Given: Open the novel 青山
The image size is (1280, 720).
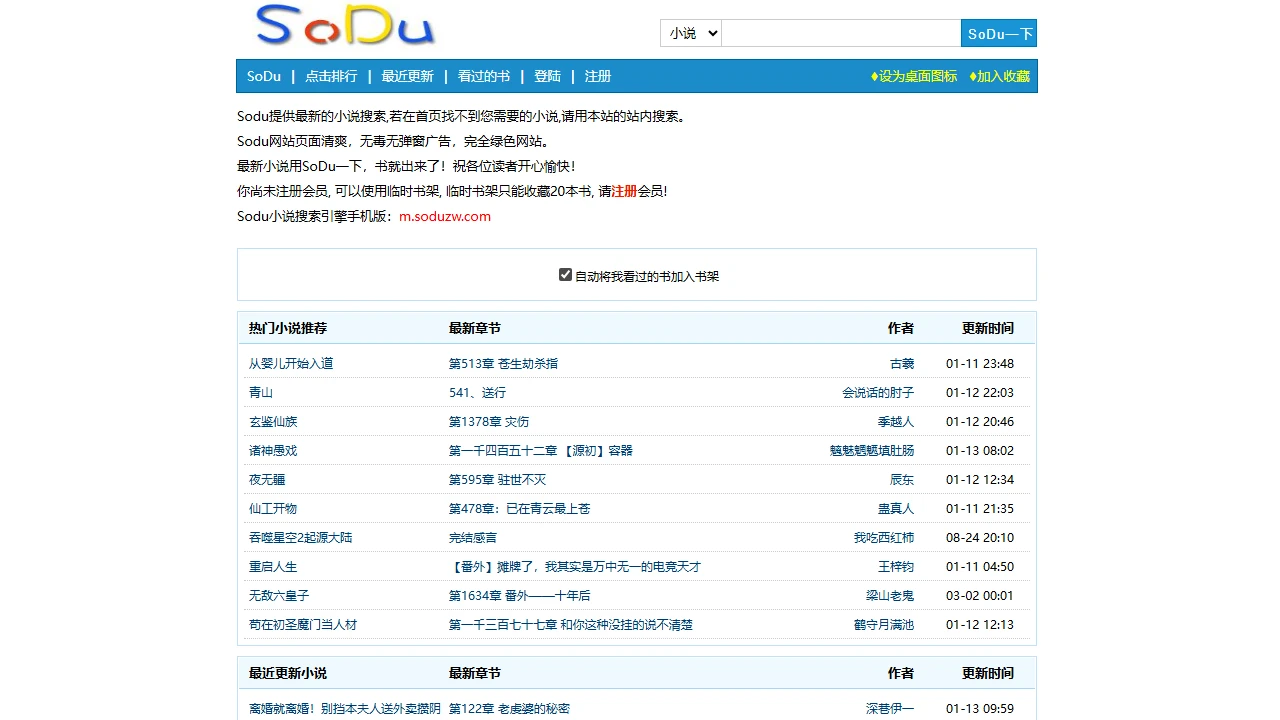Looking at the screenshot, I should (261, 392).
